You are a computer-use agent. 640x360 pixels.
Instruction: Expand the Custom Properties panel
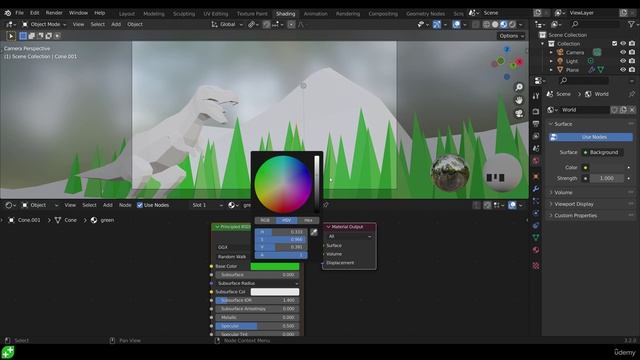point(575,216)
